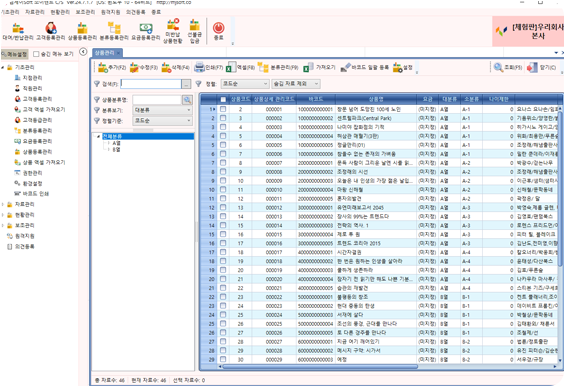Toggle select-all checkbox in table header

click(x=223, y=99)
